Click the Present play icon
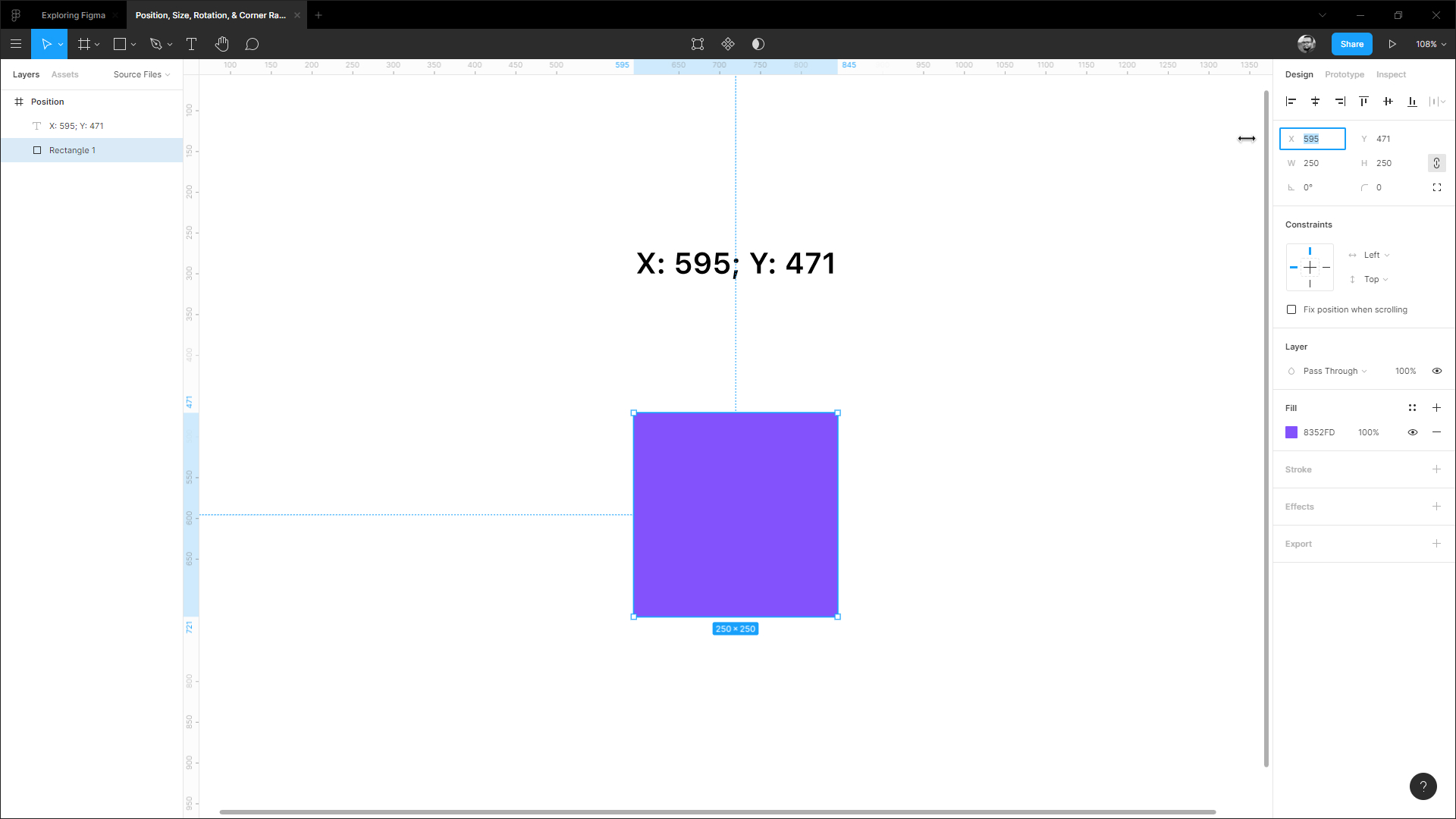Image resolution: width=1456 pixels, height=819 pixels. [1392, 44]
